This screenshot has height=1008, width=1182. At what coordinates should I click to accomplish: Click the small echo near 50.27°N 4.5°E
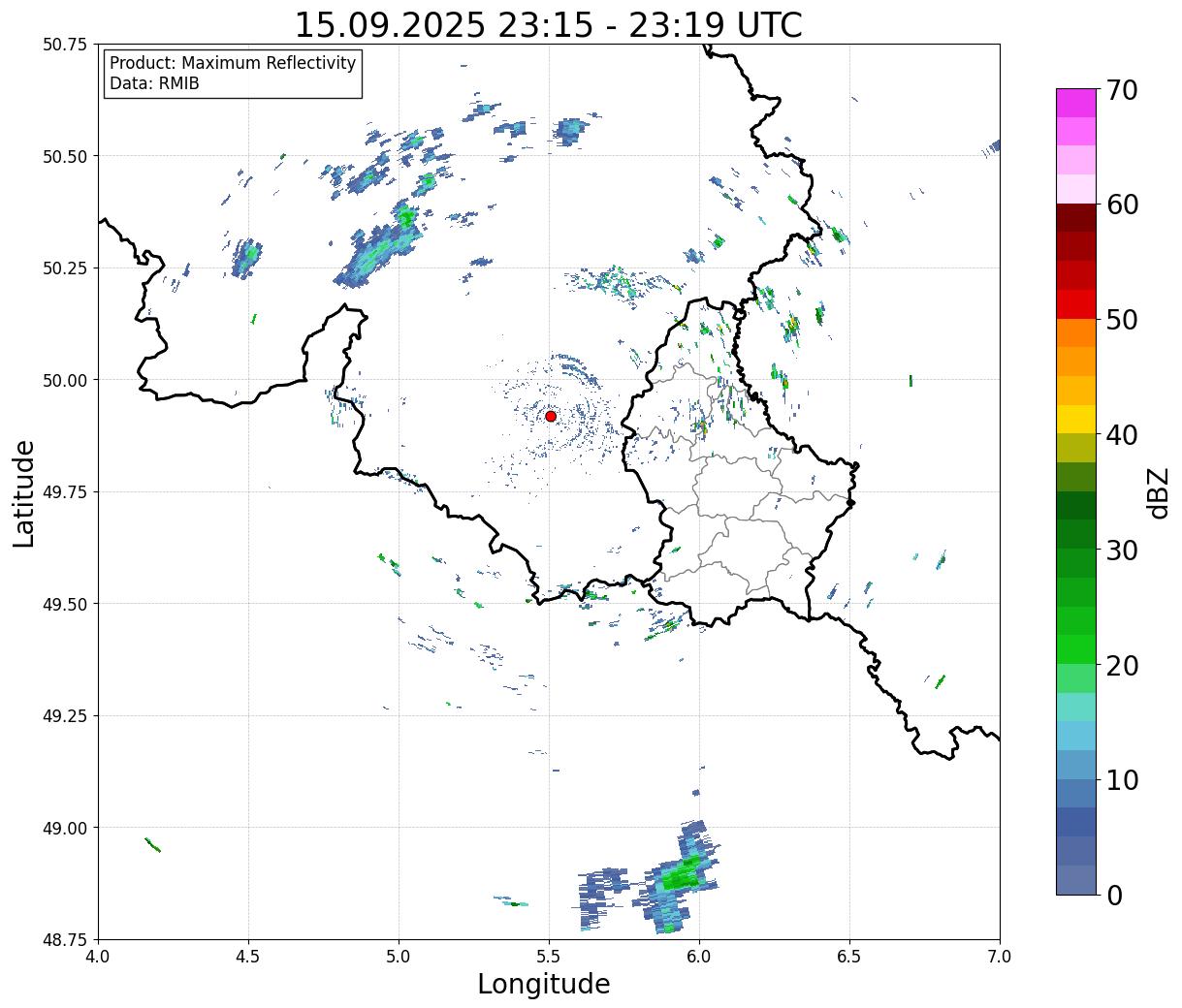tap(247, 257)
